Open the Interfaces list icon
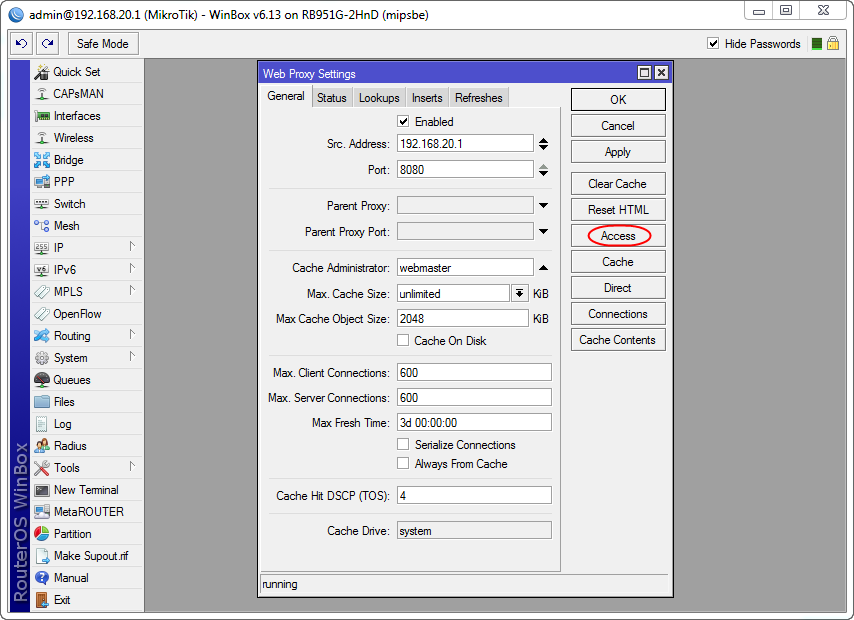The image size is (854, 620). coord(42,116)
